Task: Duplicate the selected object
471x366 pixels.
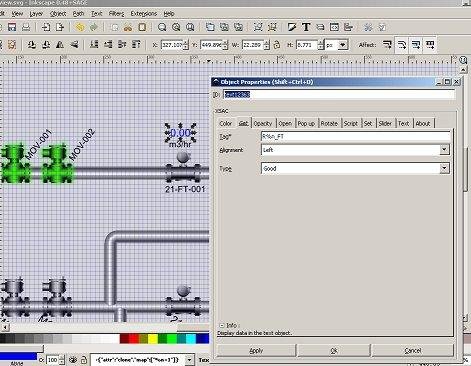Action: coord(210,27)
